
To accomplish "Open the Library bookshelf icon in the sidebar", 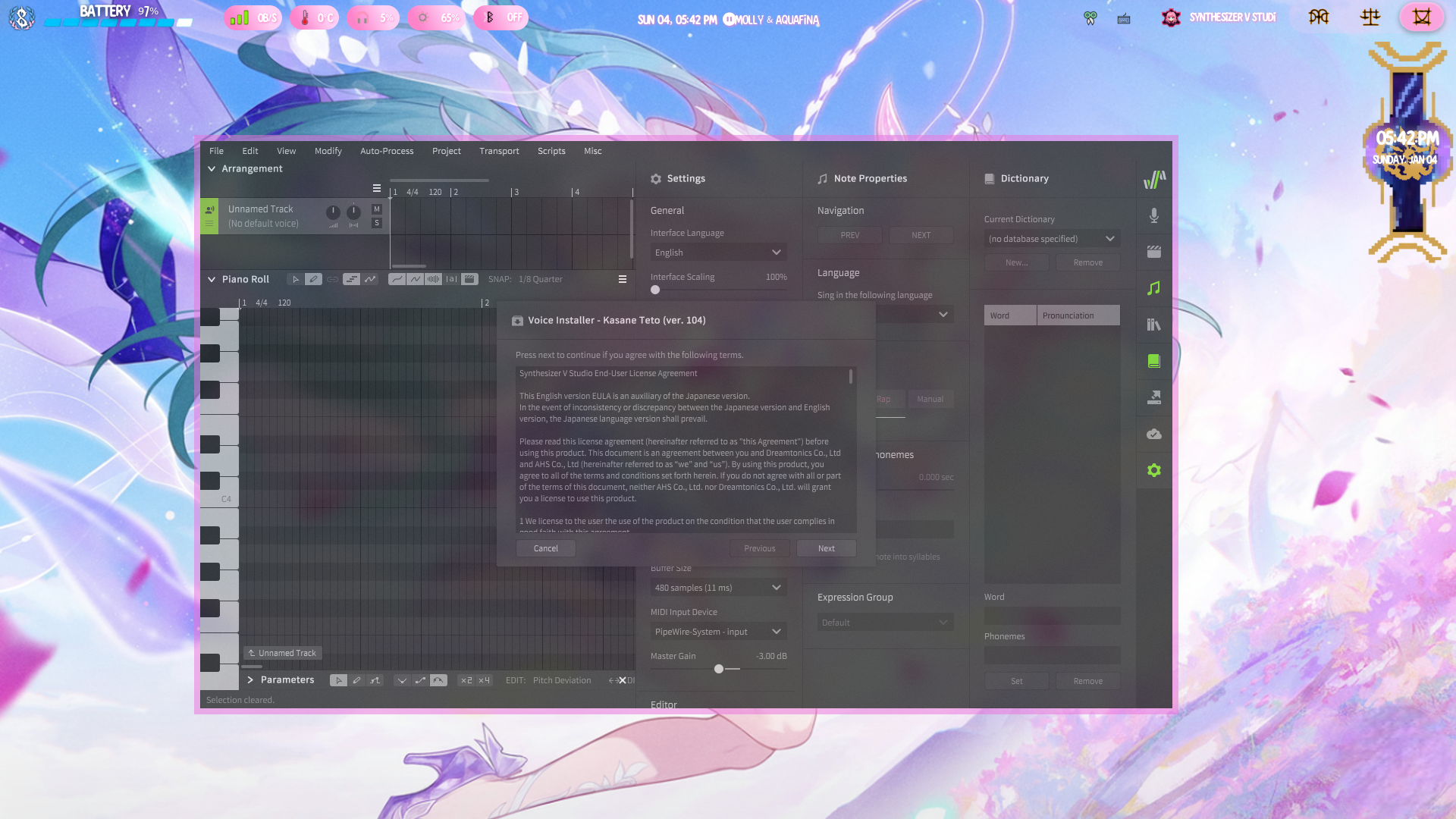I will (1153, 325).
